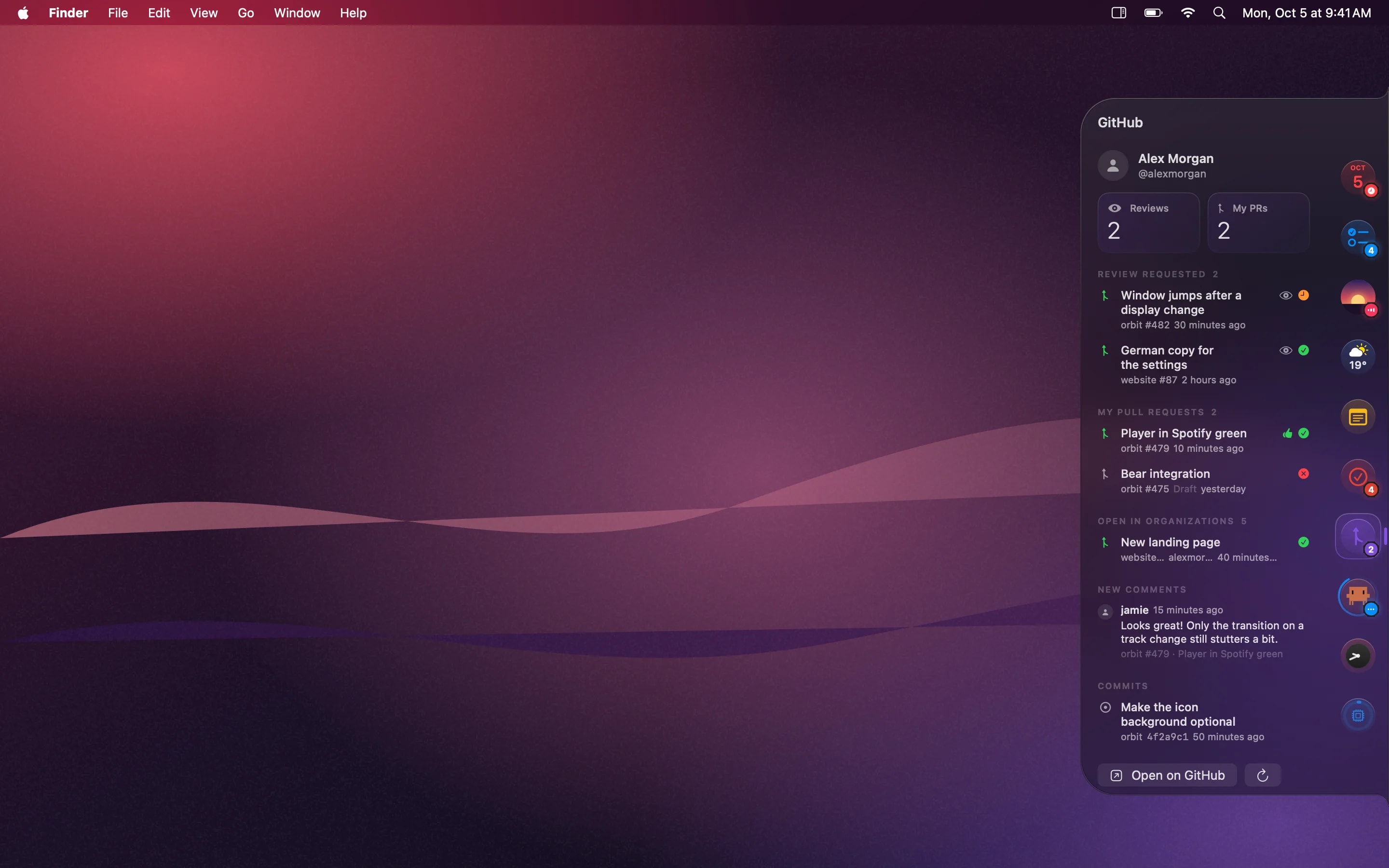Click the red failed status on Bear integration
The width and height of the screenshot is (1389, 868).
point(1304,474)
